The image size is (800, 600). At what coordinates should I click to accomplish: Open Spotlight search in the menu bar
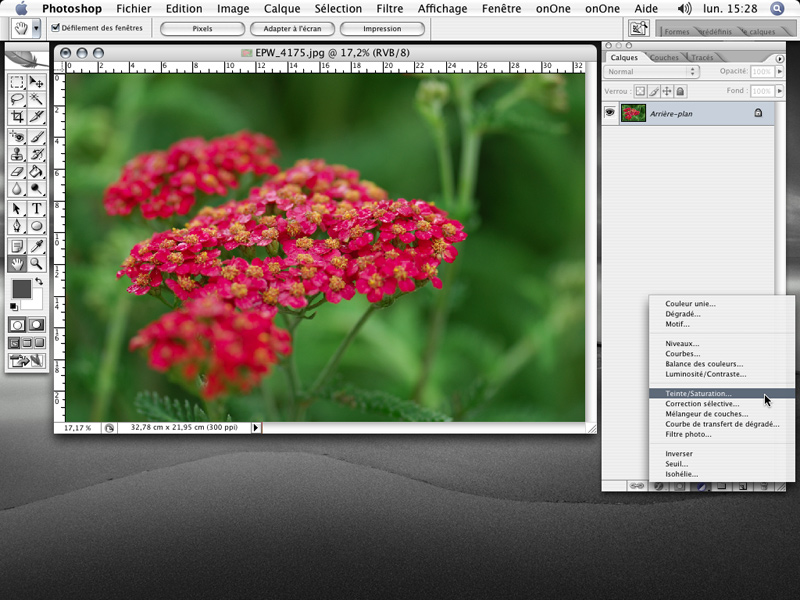(777, 9)
